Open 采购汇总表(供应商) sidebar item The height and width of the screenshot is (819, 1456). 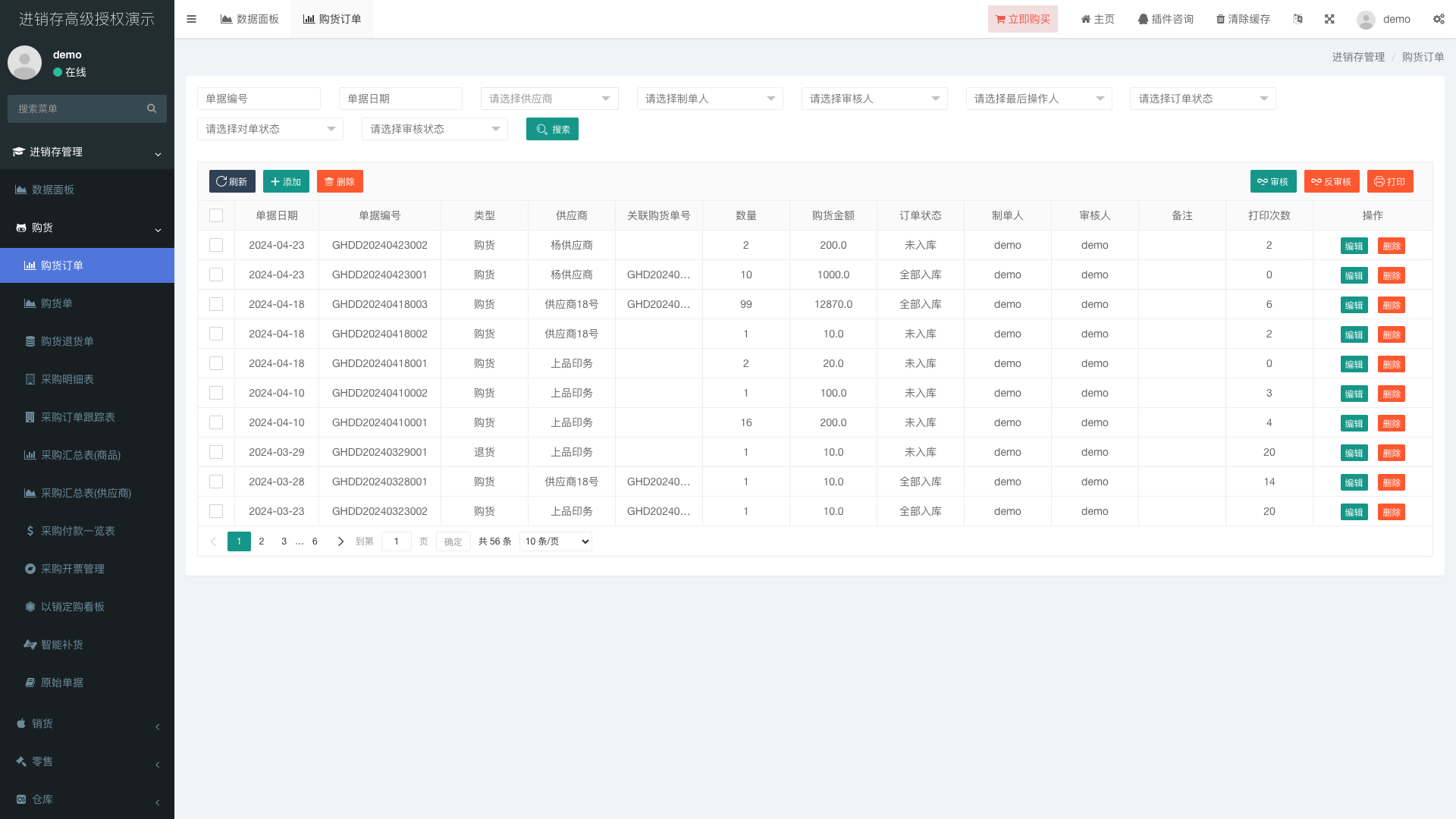(87, 493)
